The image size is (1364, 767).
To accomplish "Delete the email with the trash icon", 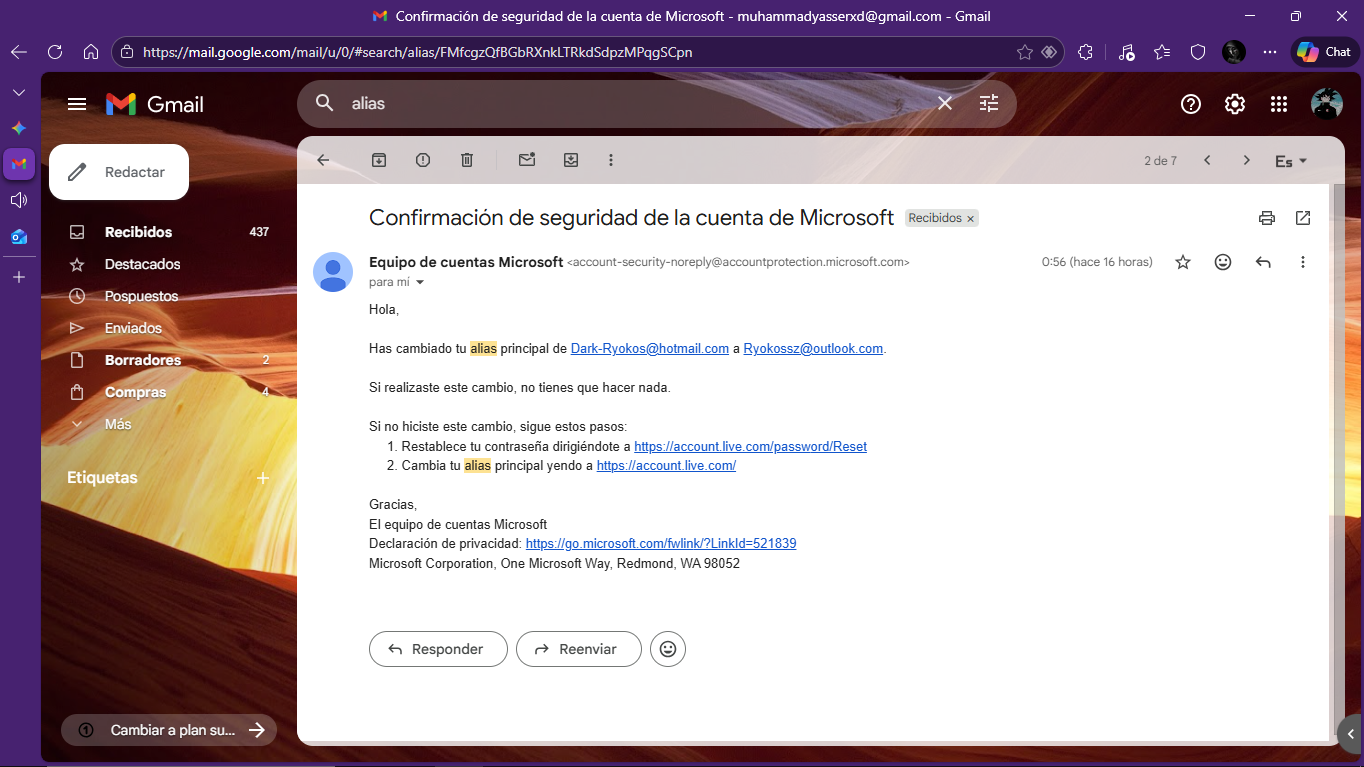I will coord(466,160).
